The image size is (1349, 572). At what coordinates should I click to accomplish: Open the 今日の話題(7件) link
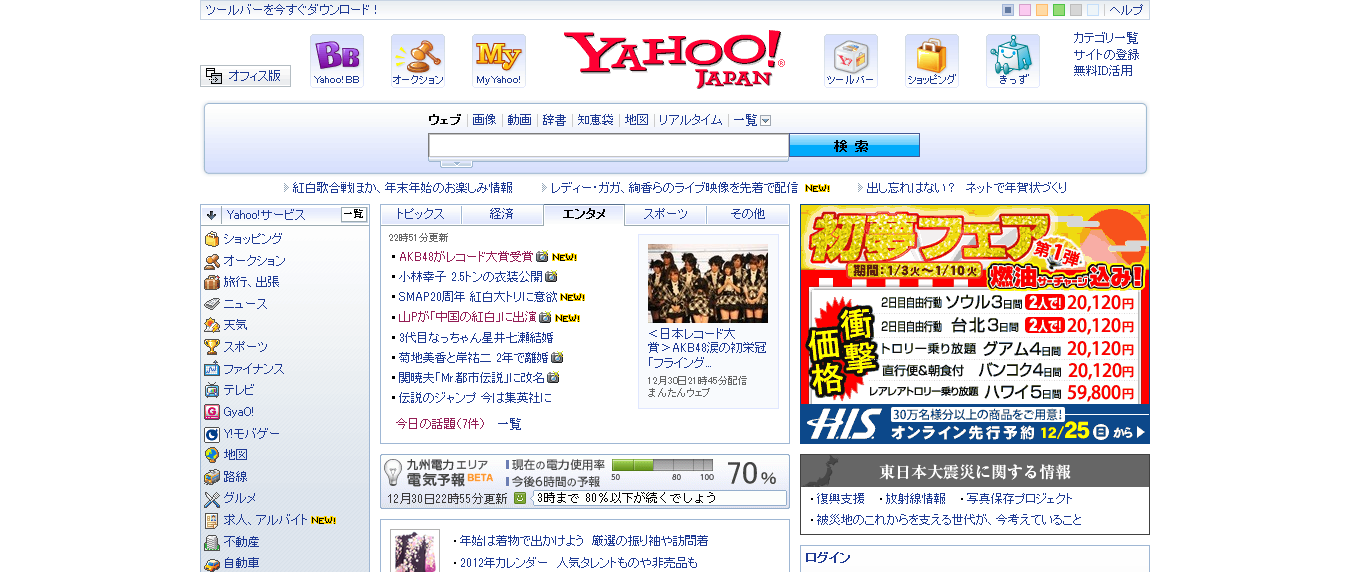point(440,424)
